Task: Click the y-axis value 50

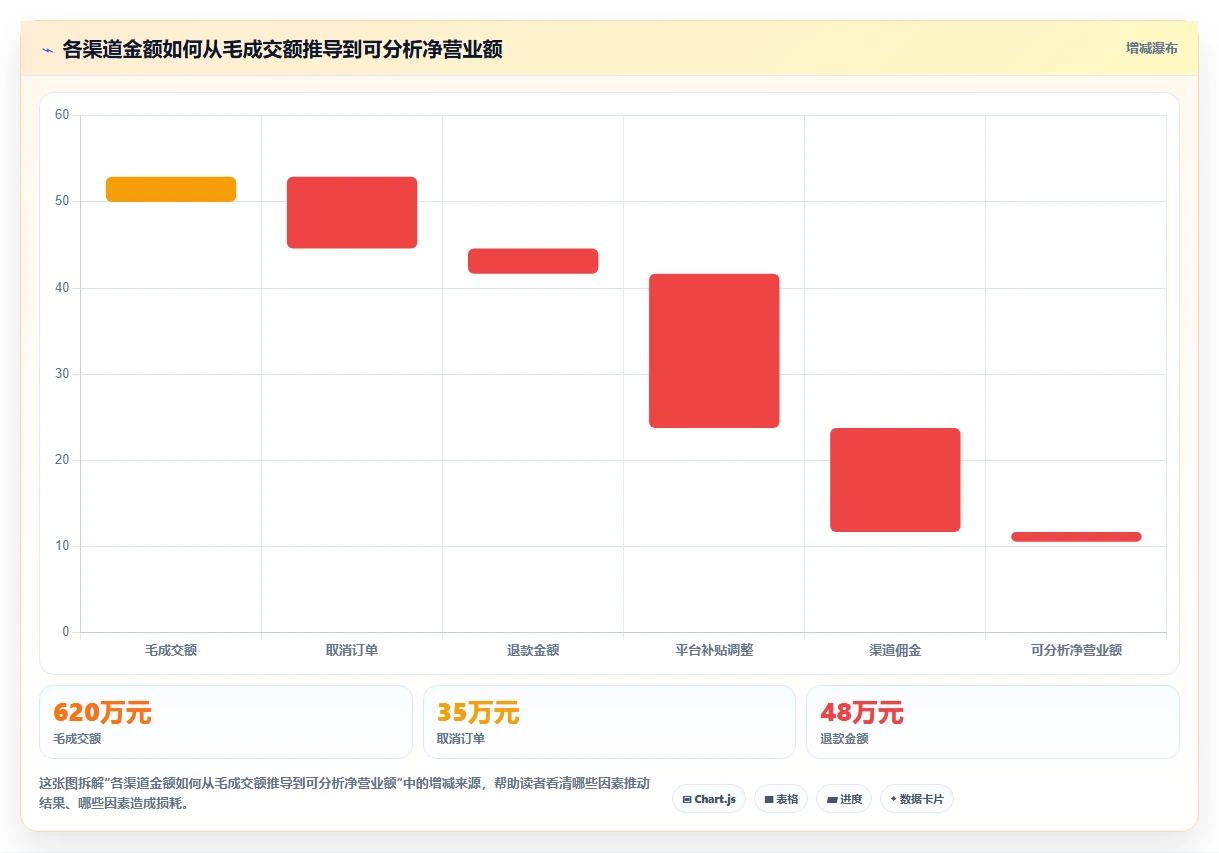Action: click(x=62, y=201)
